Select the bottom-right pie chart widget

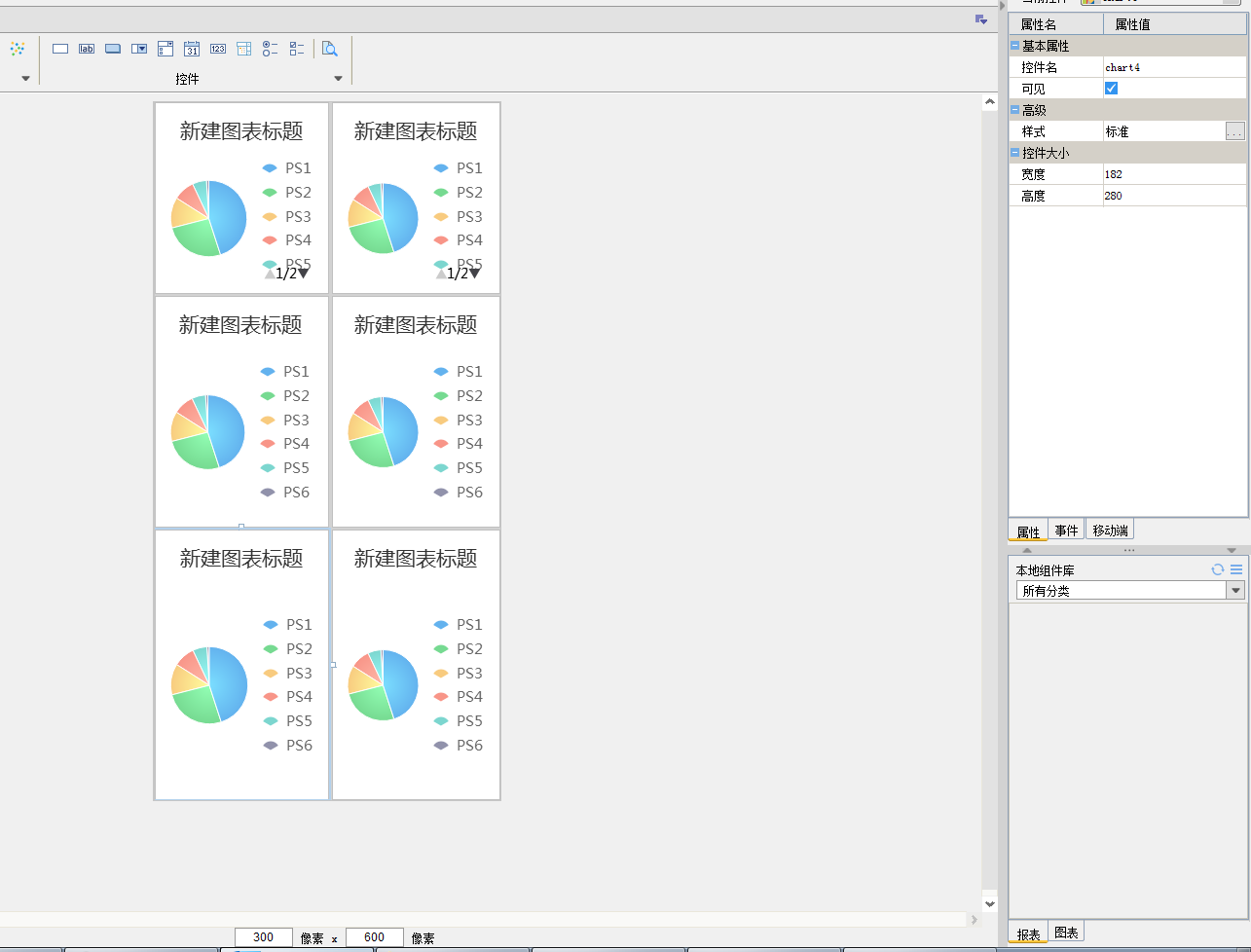tap(417, 665)
